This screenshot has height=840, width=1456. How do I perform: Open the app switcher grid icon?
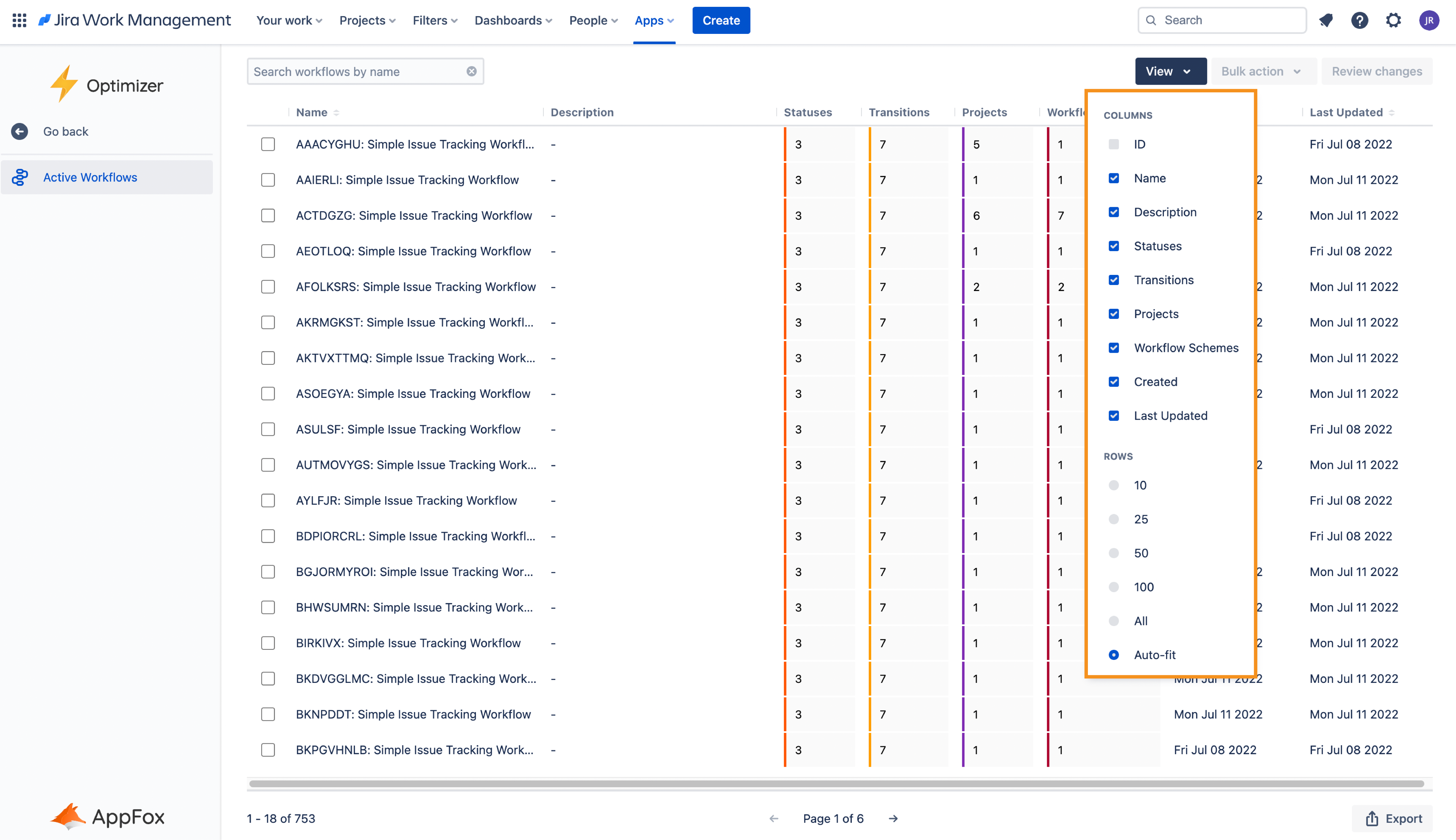[x=19, y=20]
